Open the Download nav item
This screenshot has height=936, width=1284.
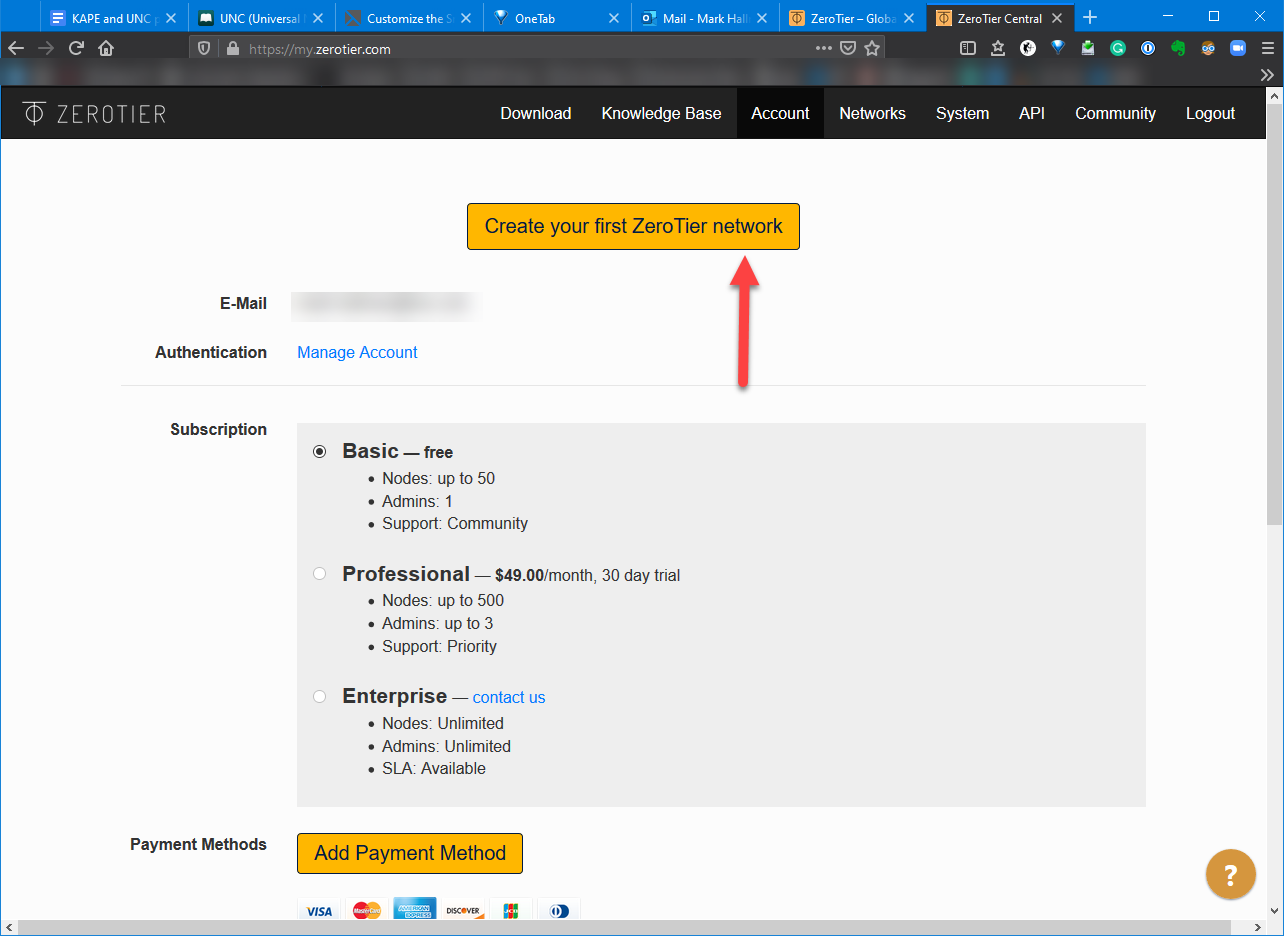tap(536, 113)
